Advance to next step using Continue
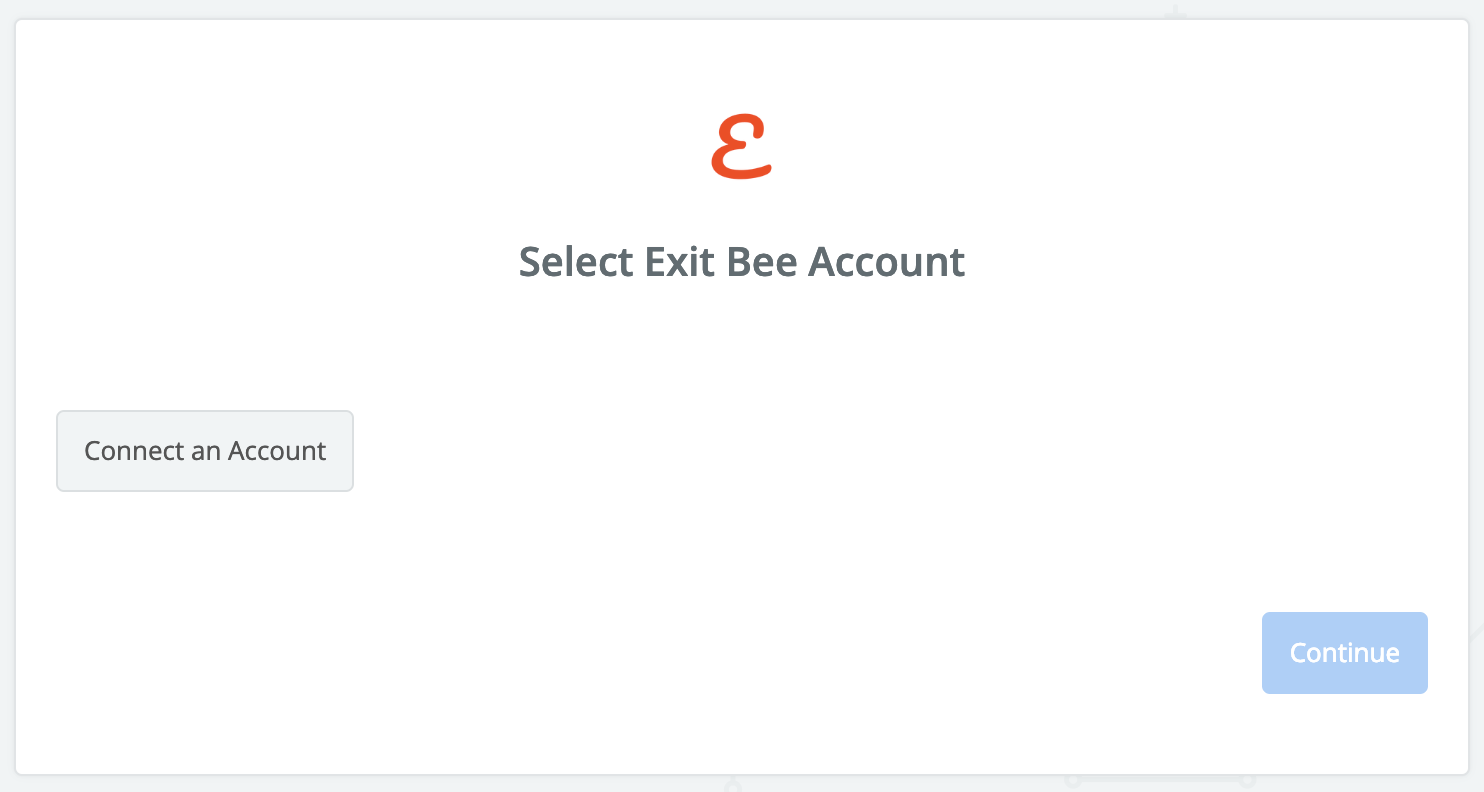This screenshot has width=1484, height=792. click(x=1345, y=653)
